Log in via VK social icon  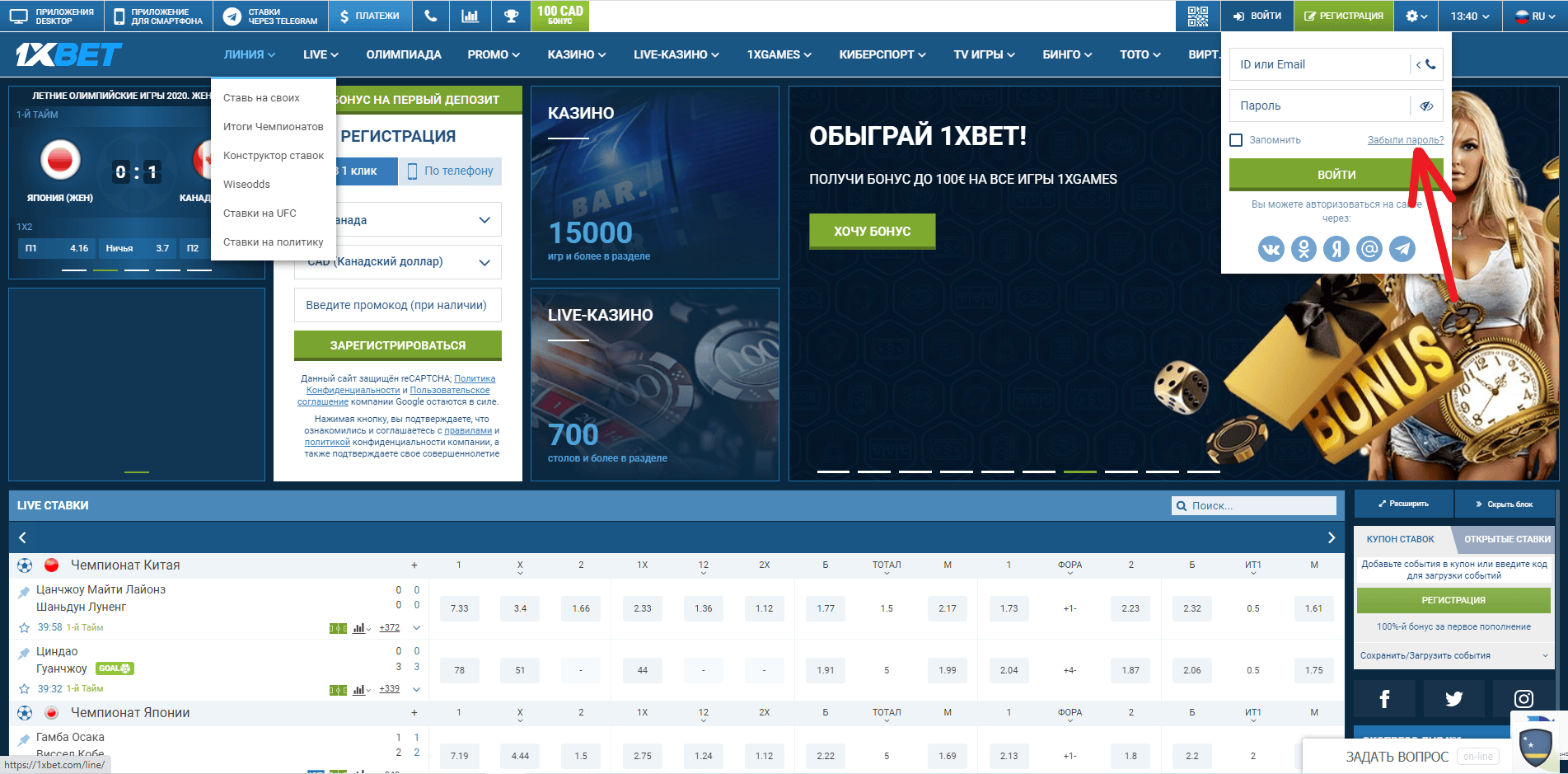[1271, 248]
